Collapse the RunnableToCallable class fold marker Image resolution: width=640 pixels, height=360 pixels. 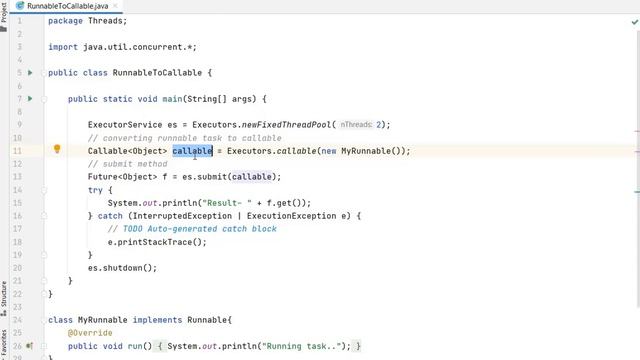(44, 73)
